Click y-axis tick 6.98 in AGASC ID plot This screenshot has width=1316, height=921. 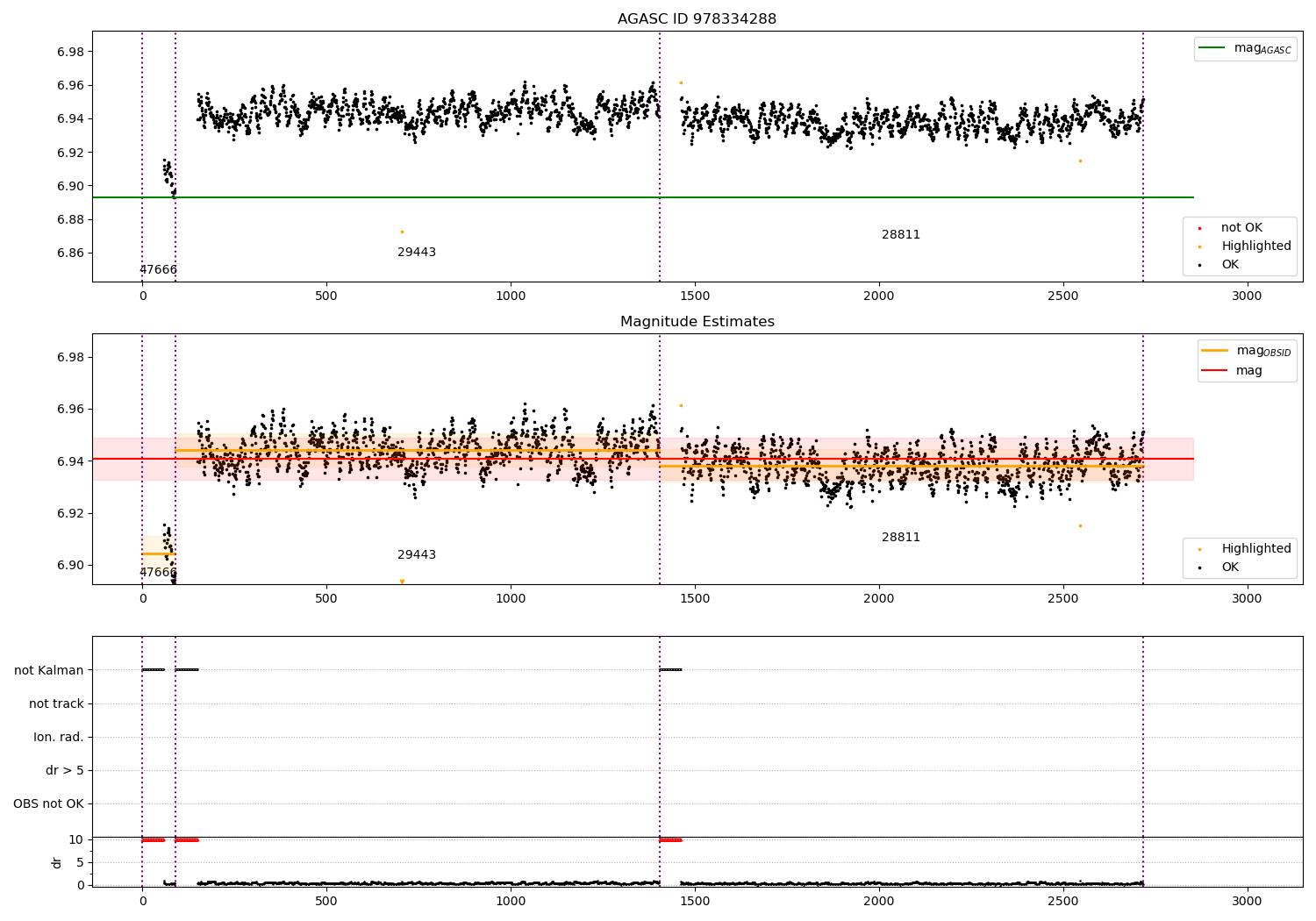(x=70, y=52)
